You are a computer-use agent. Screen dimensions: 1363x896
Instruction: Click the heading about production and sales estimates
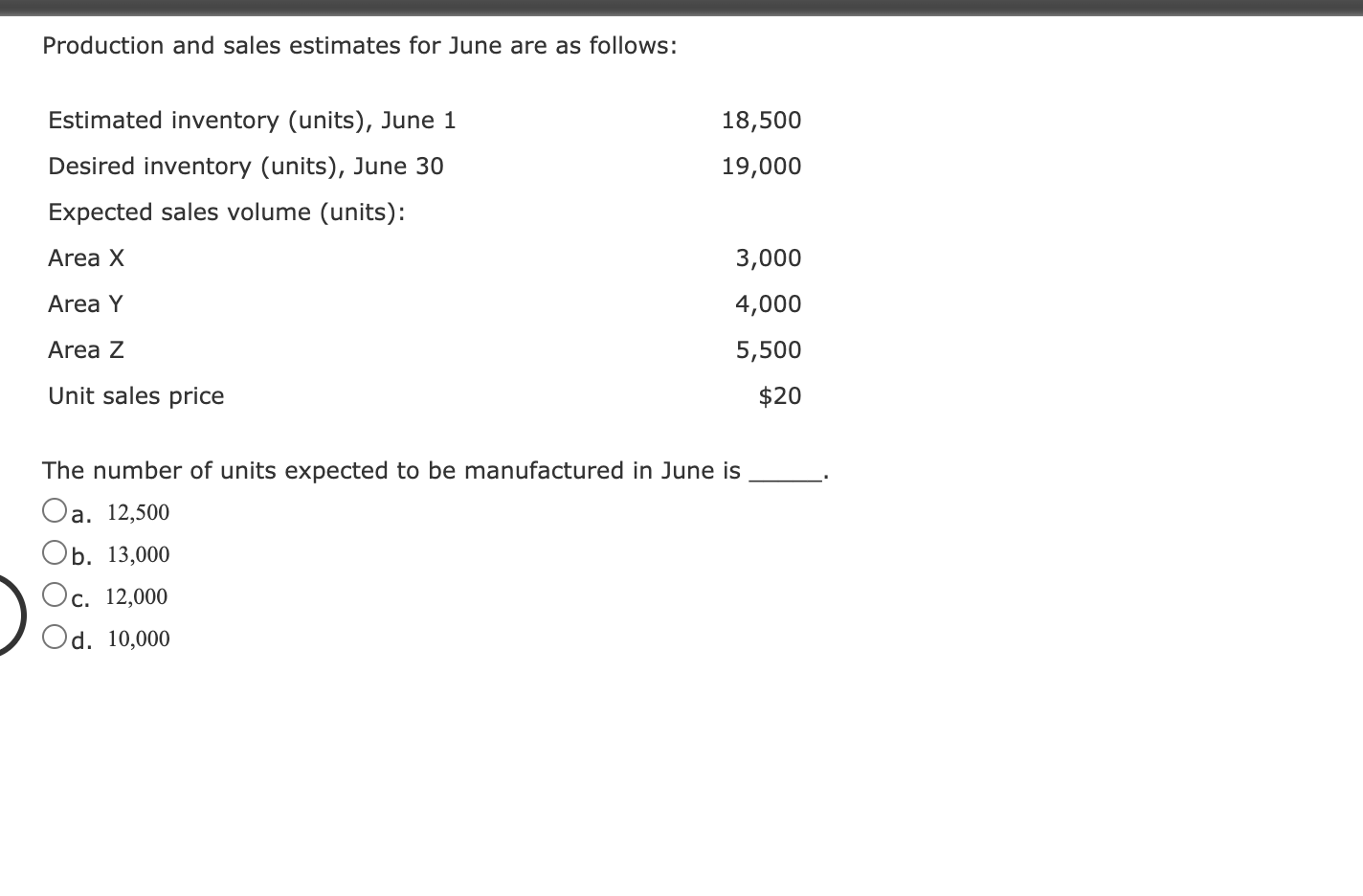coord(360,45)
